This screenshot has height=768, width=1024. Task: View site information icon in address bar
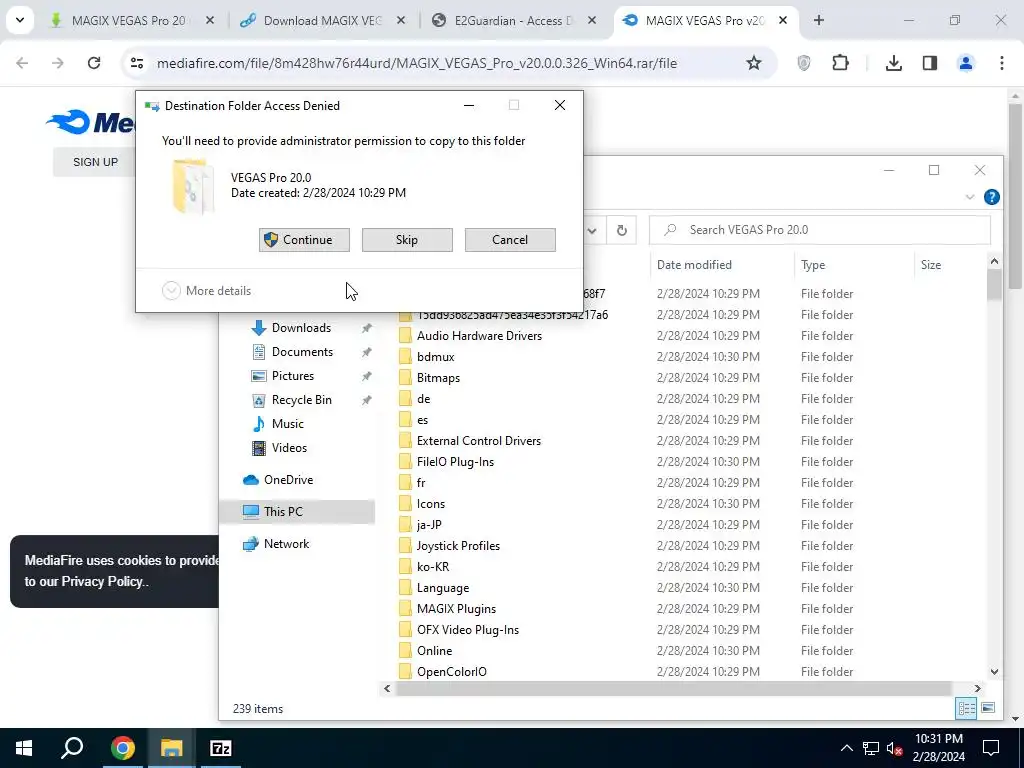[x=136, y=63]
